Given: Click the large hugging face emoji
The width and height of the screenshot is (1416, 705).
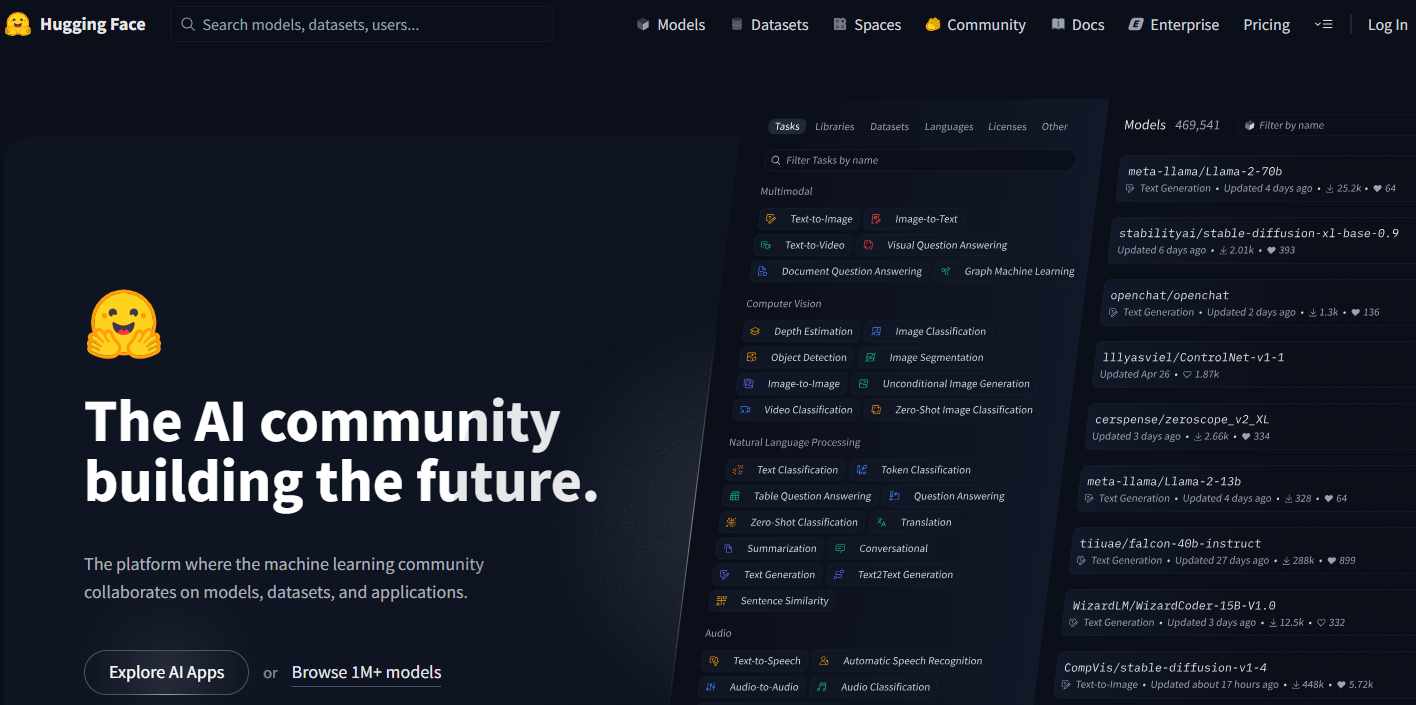Looking at the screenshot, I should coord(124,324).
